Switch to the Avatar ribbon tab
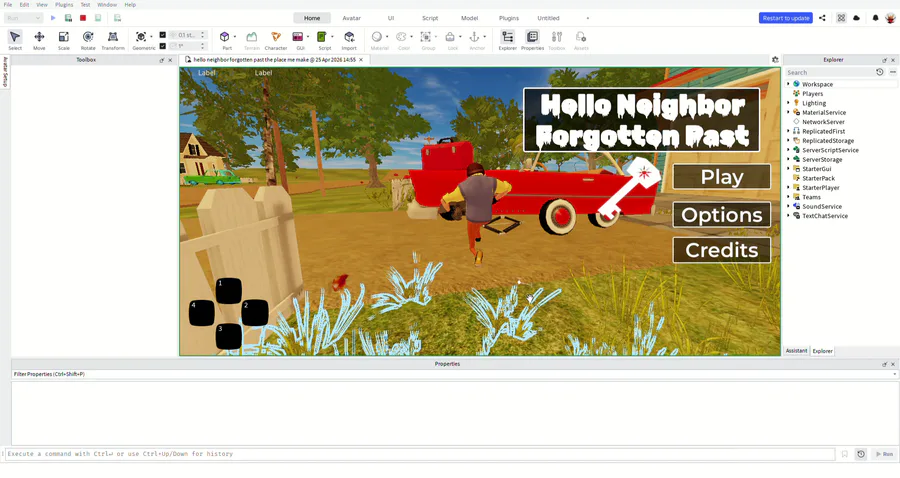This screenshot has width=900, height=478. tap(351, 18)
